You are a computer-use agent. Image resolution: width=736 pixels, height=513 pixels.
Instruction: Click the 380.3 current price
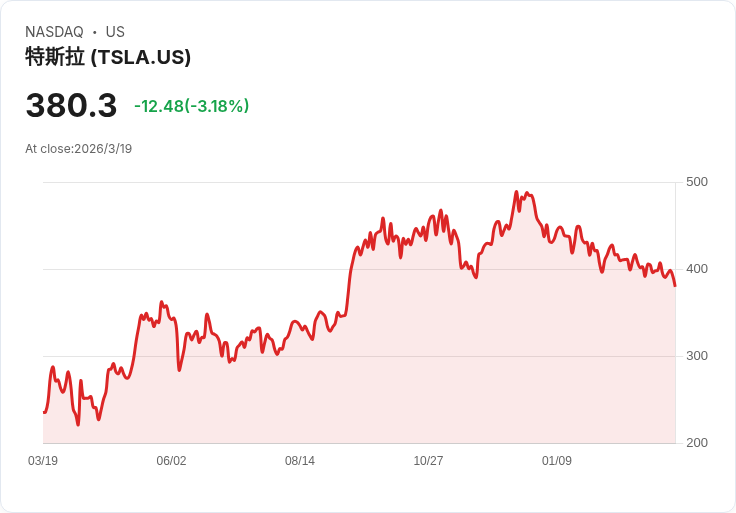(71, 105)
